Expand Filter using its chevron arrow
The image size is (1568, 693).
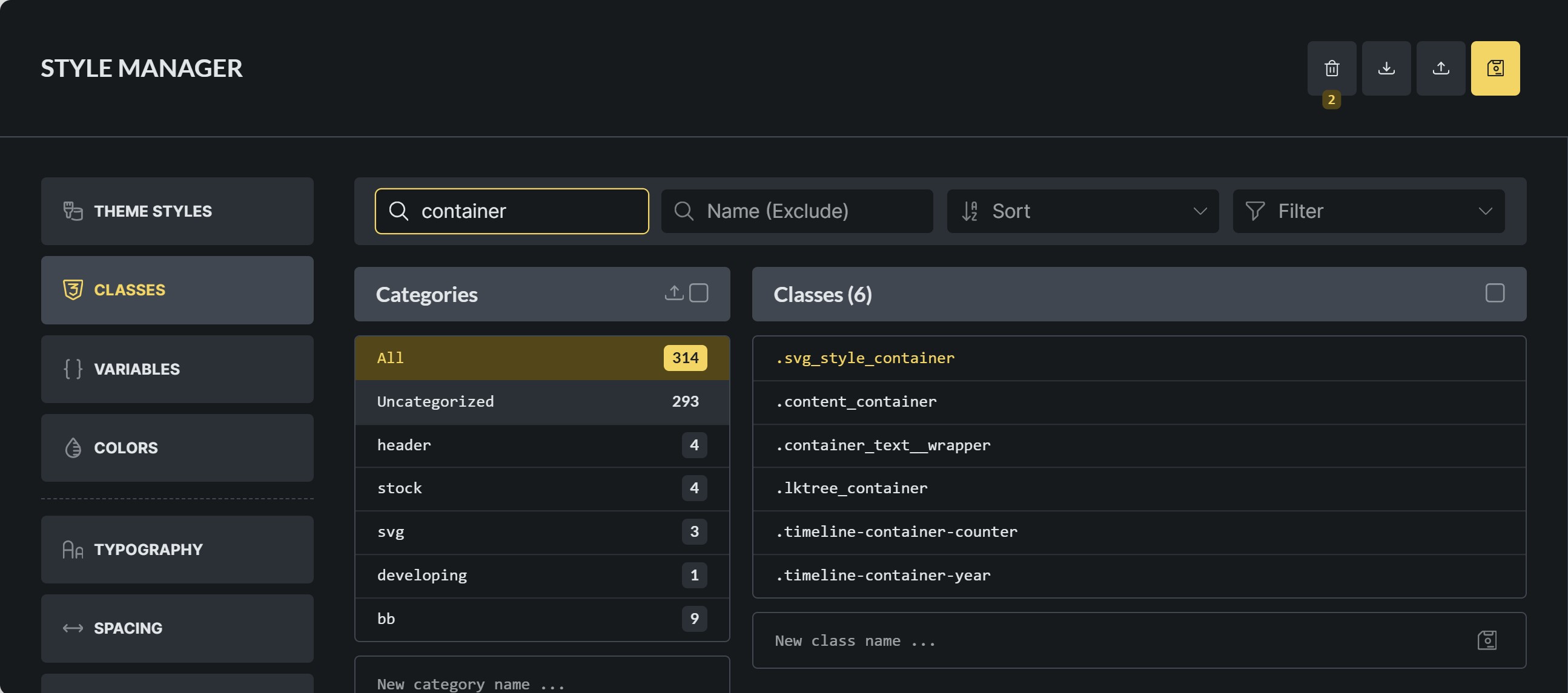(x=1485, y=211)
